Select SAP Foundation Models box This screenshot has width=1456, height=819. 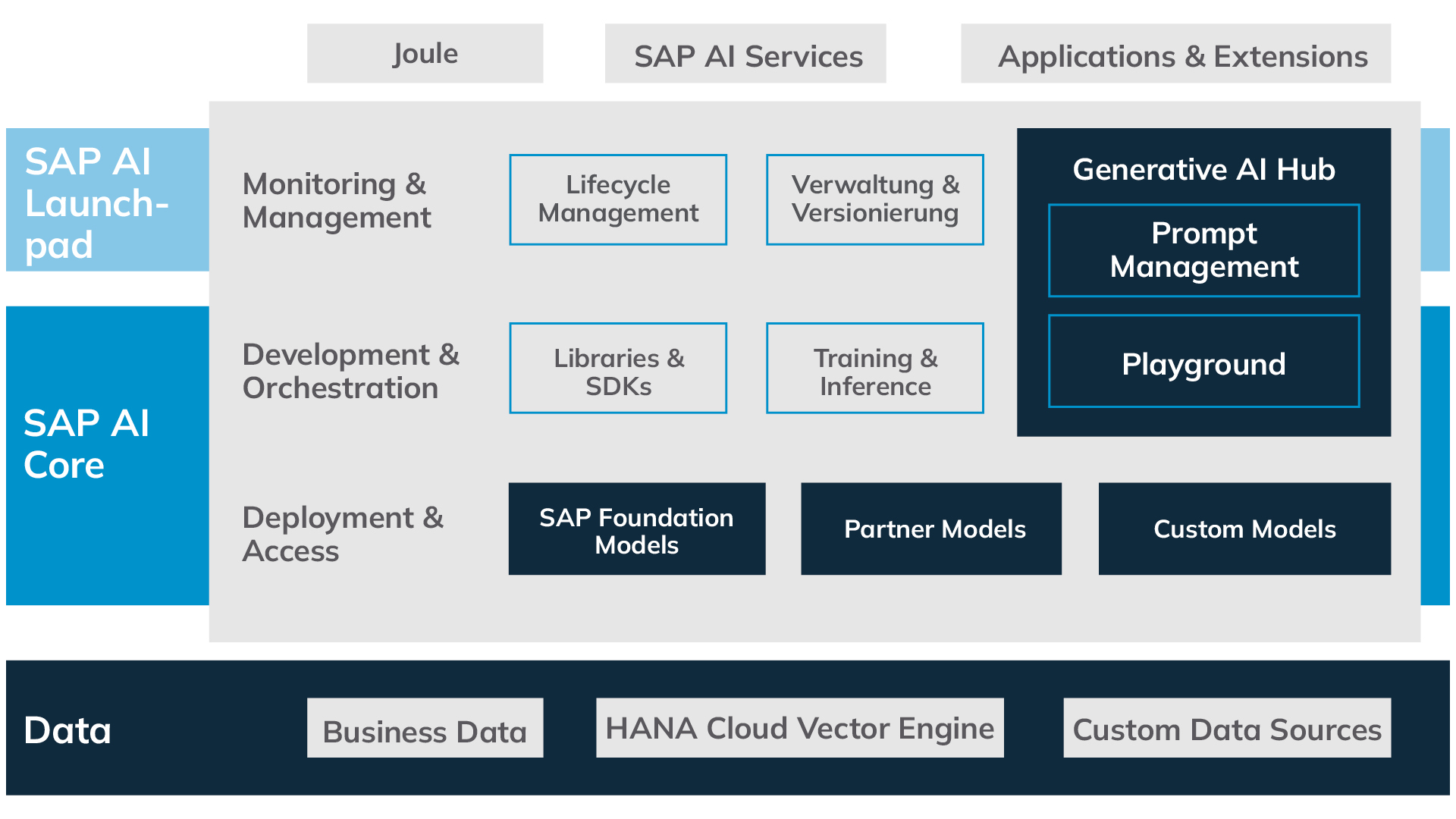pos(637,529)
